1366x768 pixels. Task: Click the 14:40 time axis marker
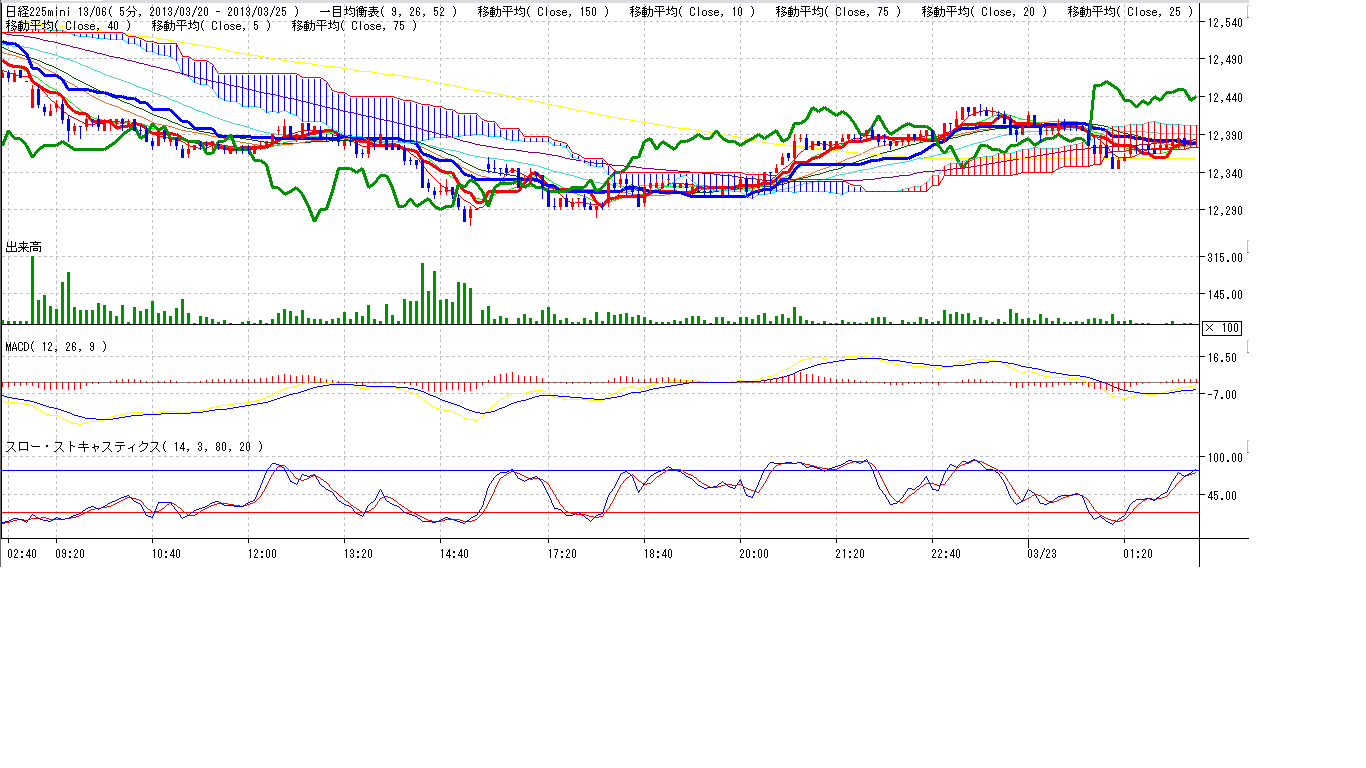(x=454, y=552)
